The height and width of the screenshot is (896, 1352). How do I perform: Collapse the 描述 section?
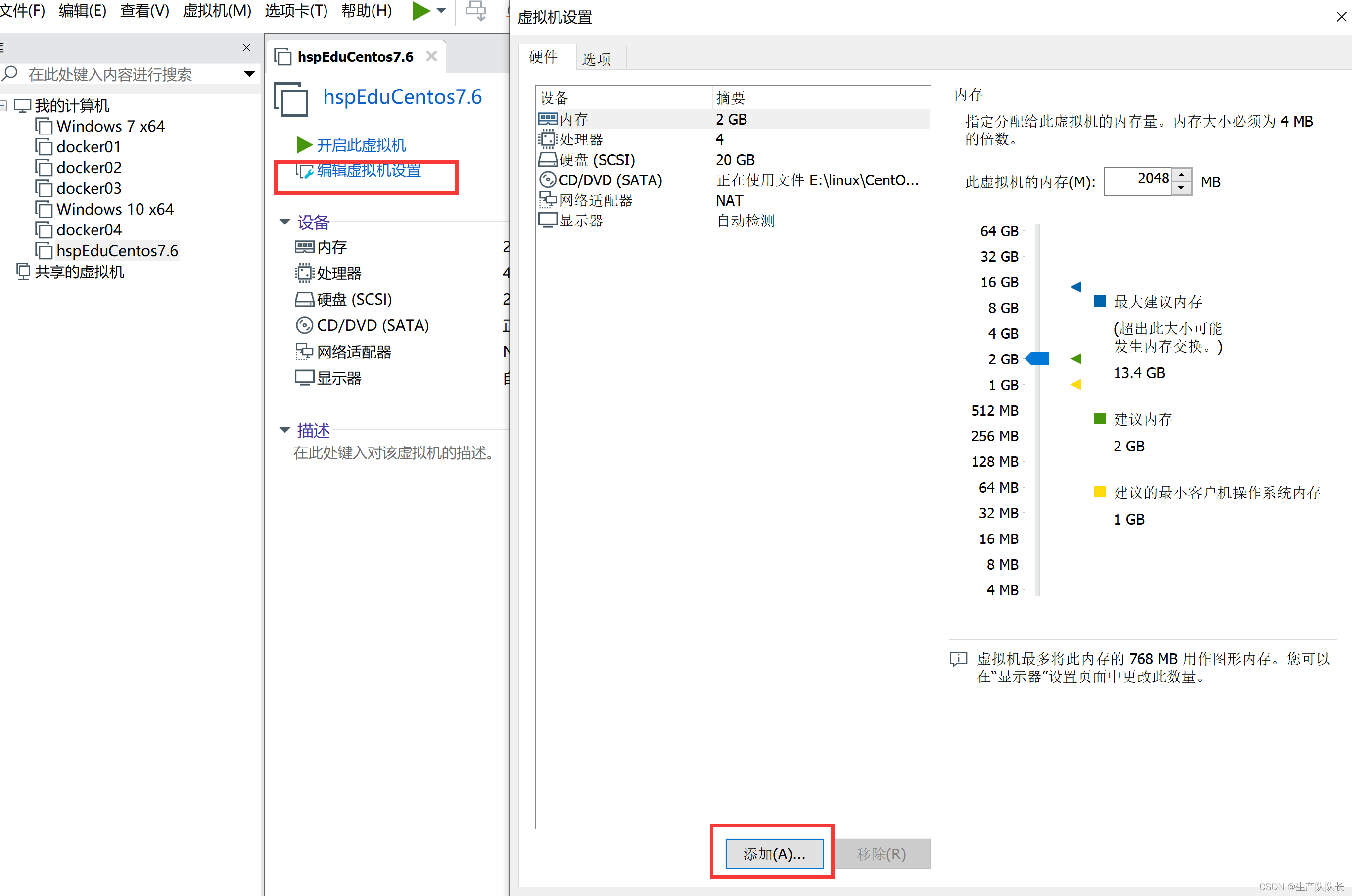284,430
